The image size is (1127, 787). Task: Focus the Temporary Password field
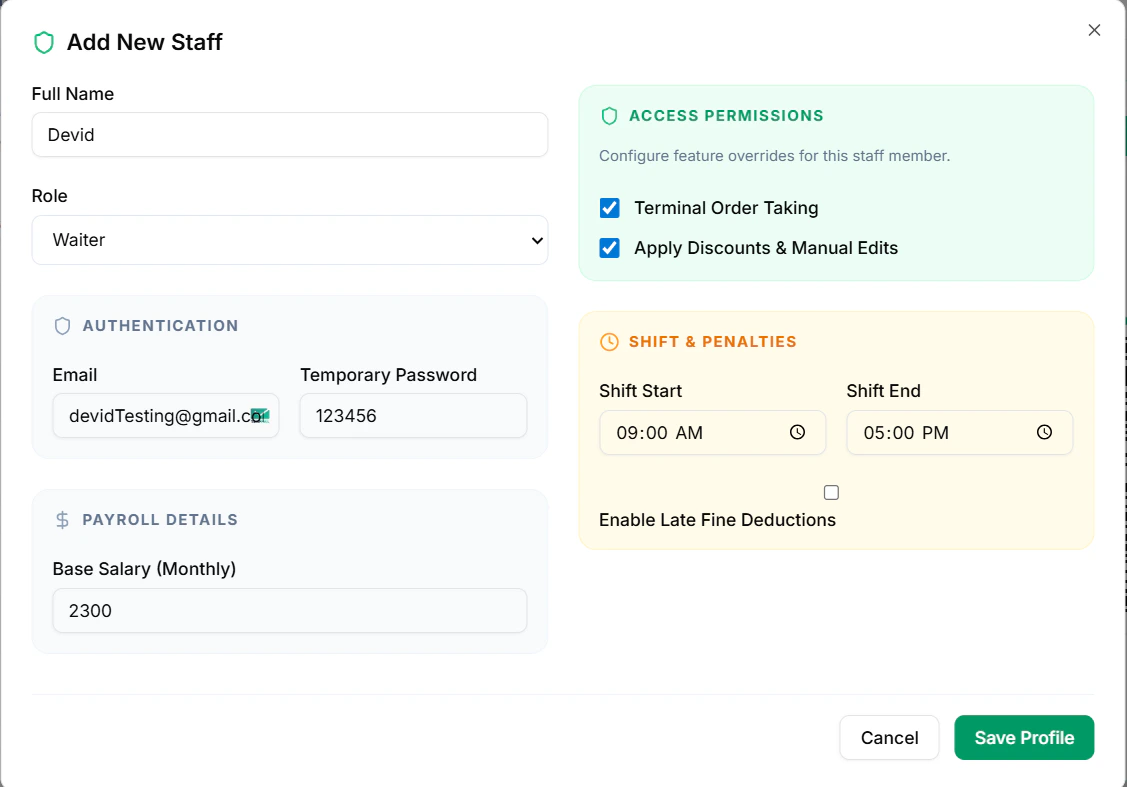[413, 416]
